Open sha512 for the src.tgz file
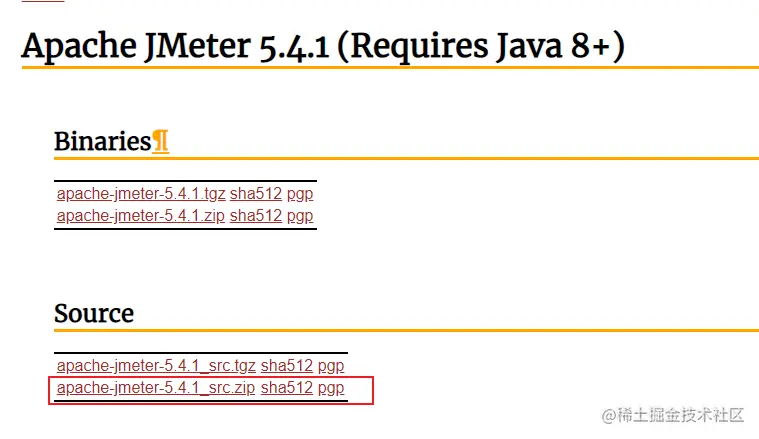Screen dimensions: 759x439 (287, 366)
